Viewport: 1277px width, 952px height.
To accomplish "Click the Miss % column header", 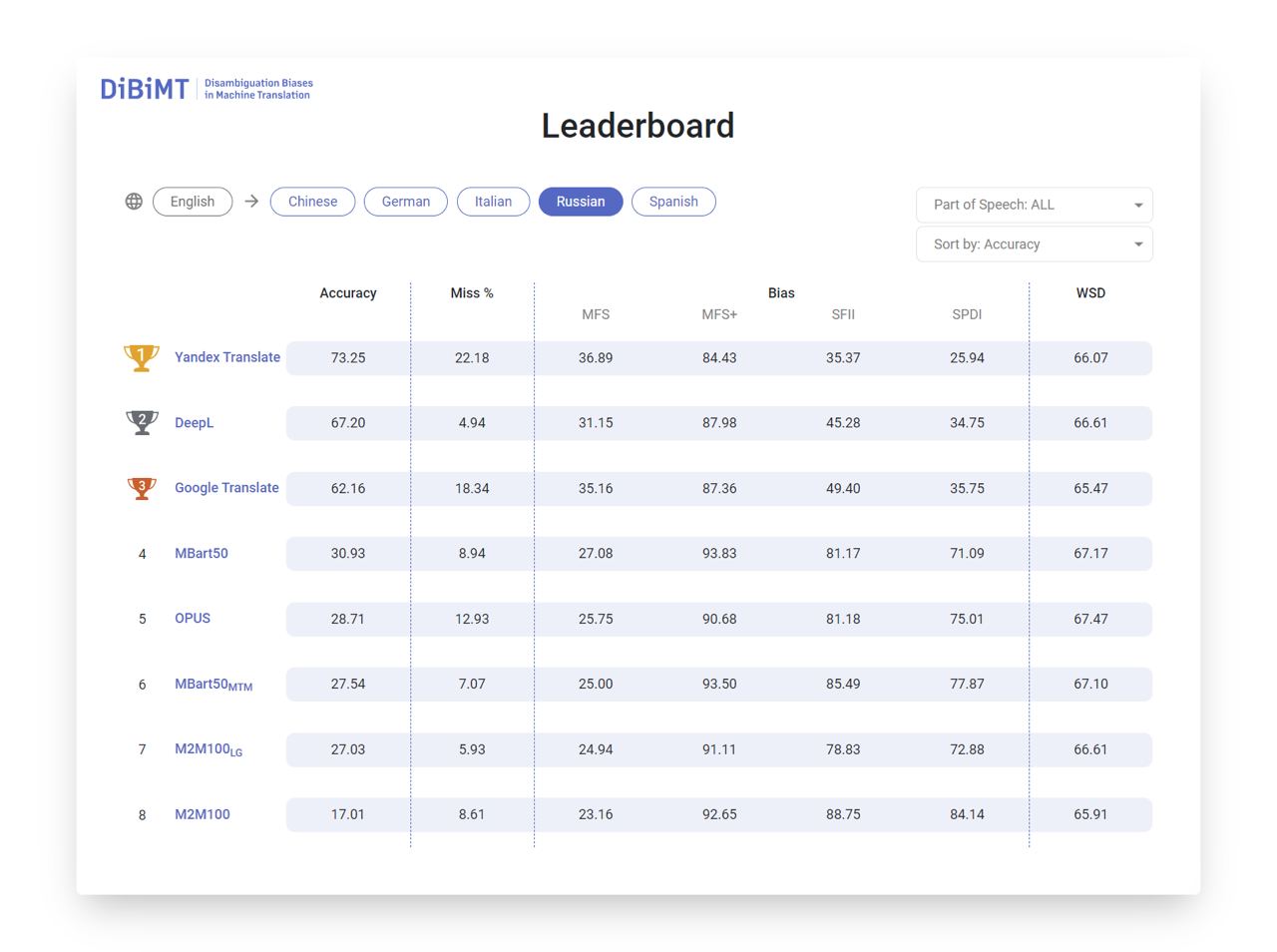I will coord(472,293).
